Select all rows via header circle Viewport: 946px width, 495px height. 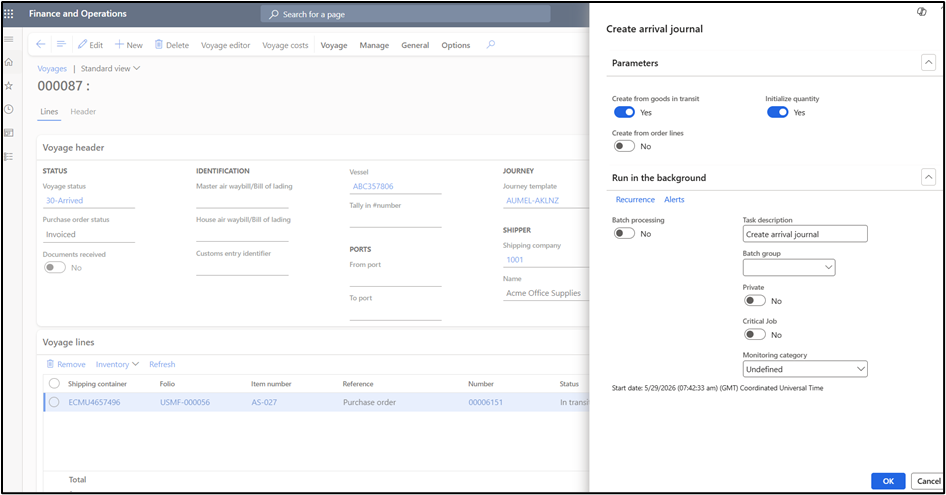(54, 383)
